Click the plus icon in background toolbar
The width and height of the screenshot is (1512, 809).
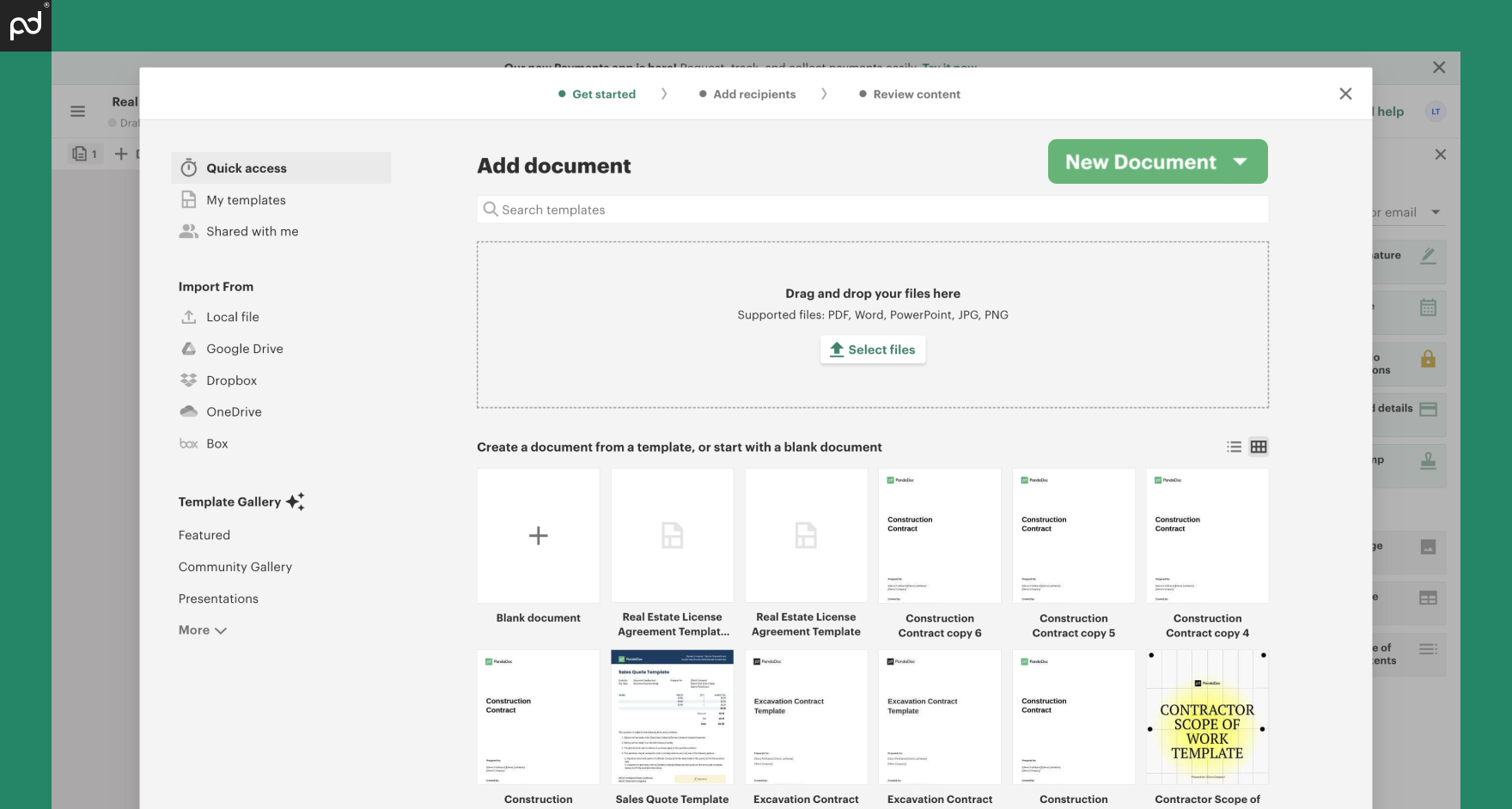tap(121, 154)
